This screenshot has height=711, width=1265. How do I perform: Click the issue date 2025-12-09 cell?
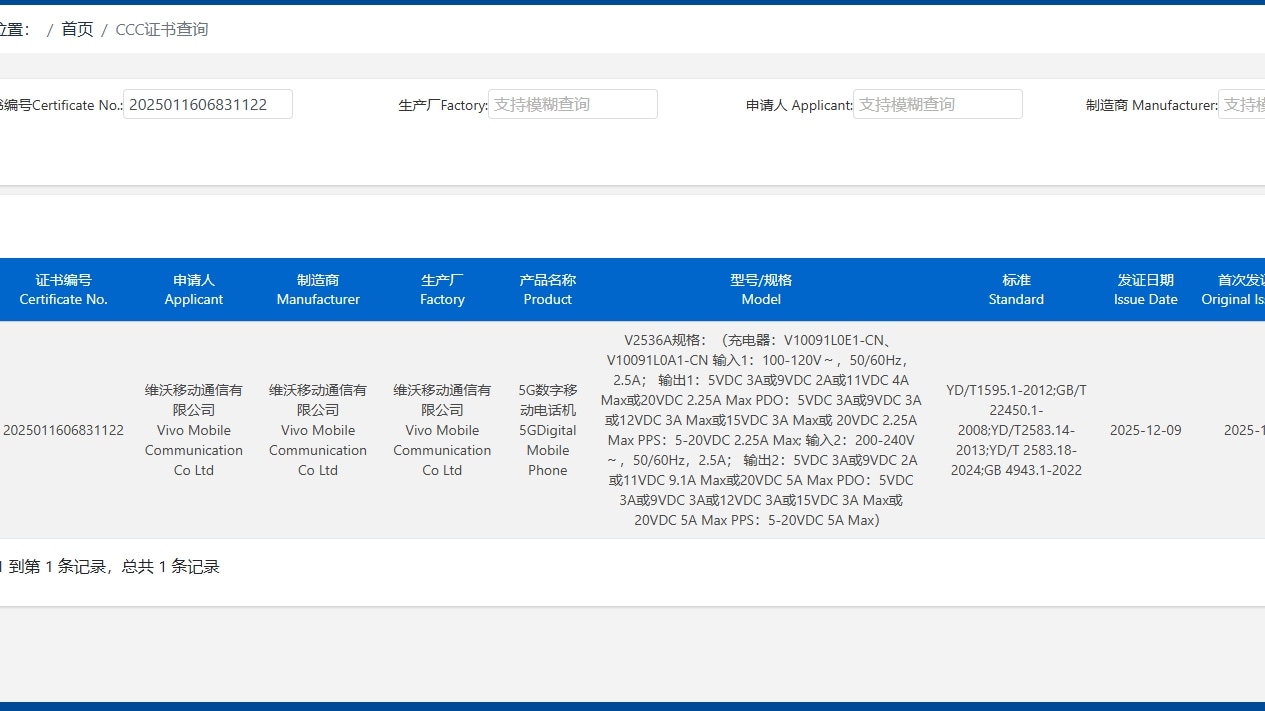[1145, 430]
